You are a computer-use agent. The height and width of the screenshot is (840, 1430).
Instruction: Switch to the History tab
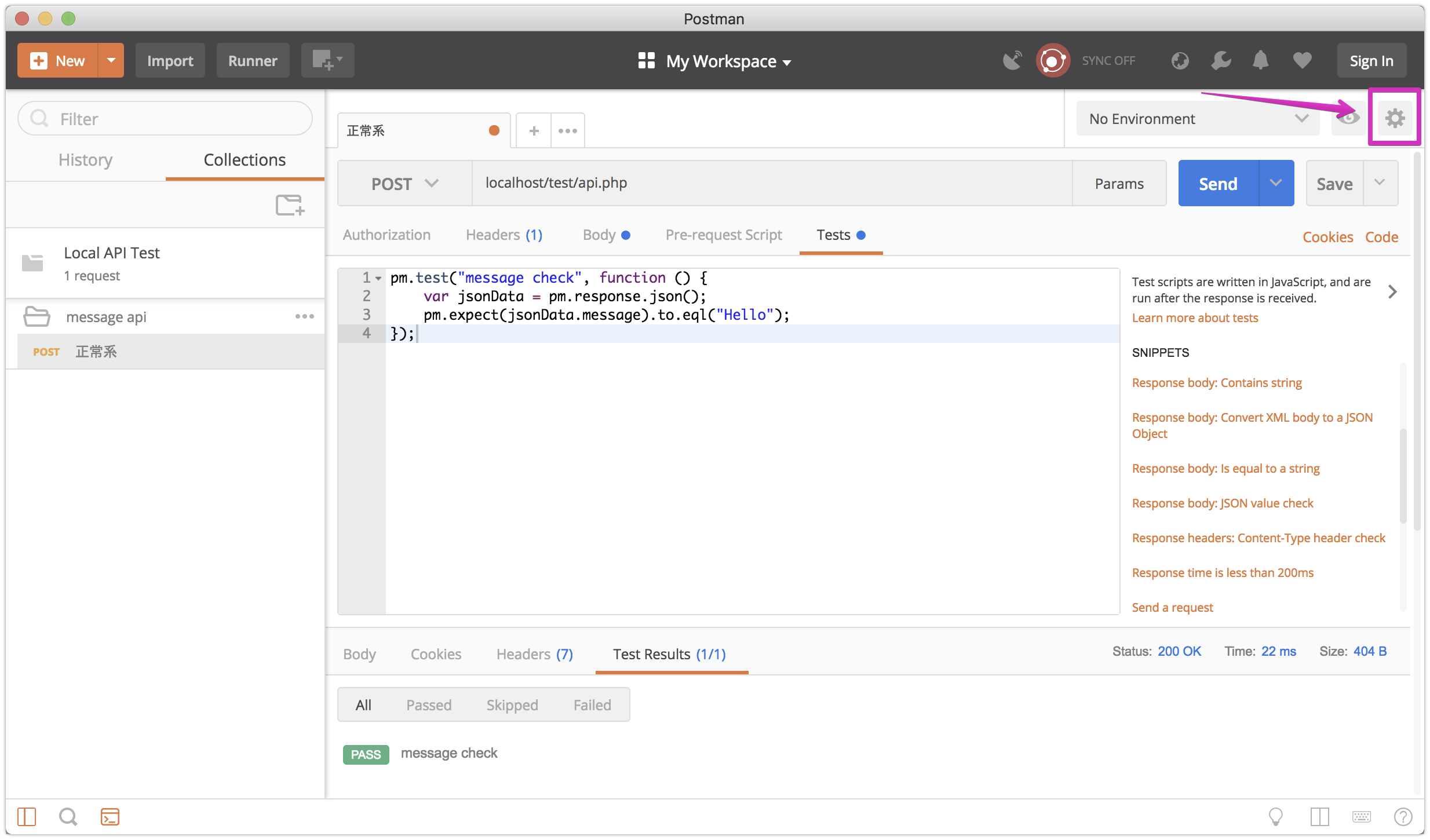pos(85,159)
